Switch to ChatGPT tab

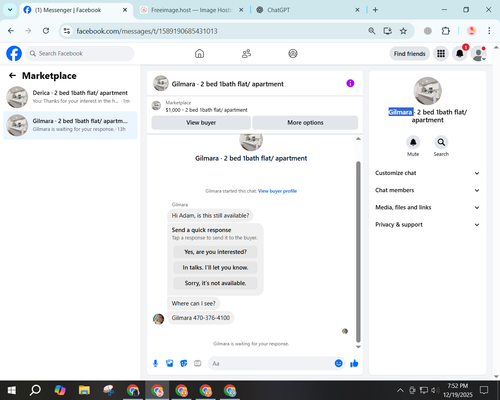(307, 10)
